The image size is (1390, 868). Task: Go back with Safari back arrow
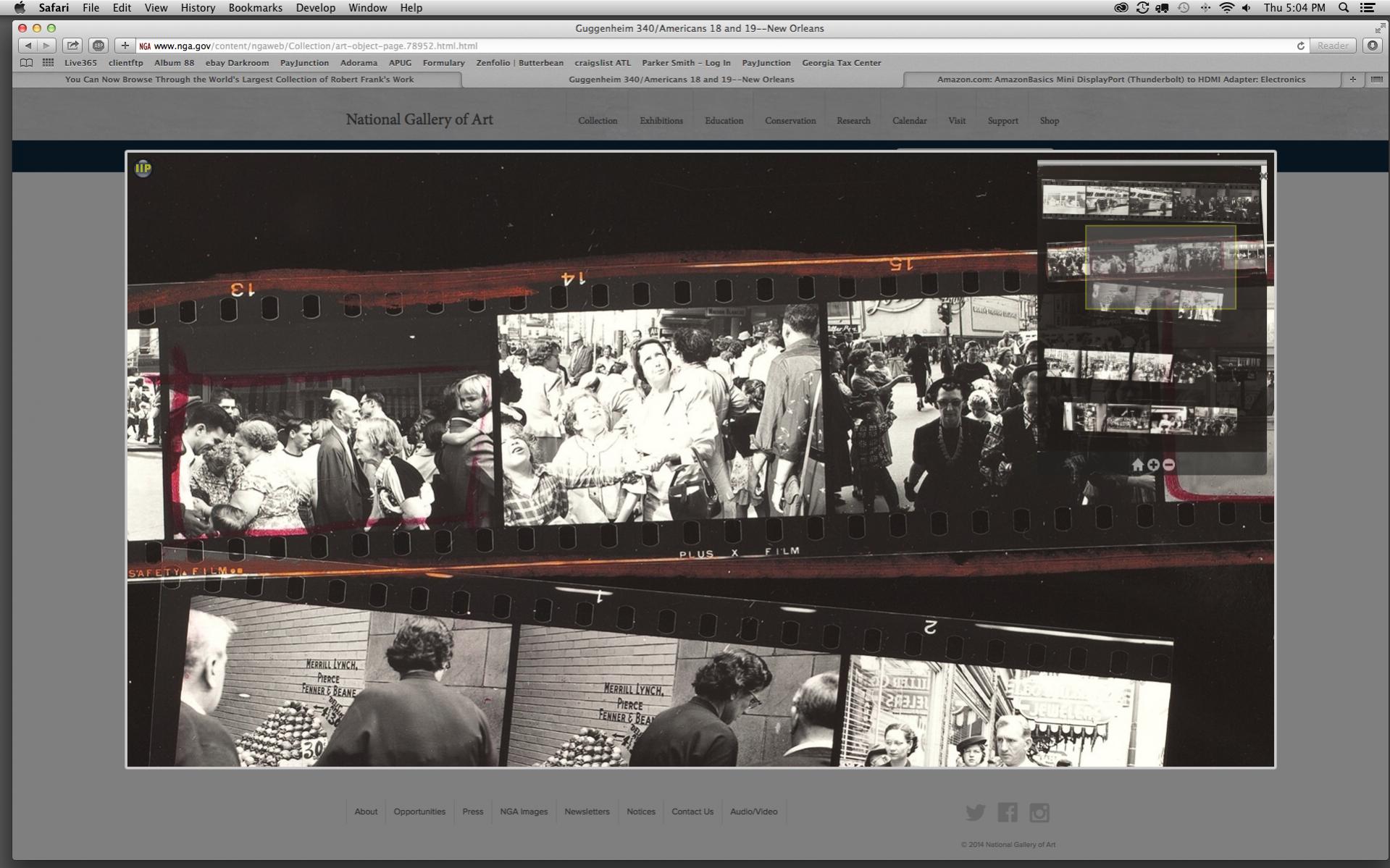[x=28, y=46]
